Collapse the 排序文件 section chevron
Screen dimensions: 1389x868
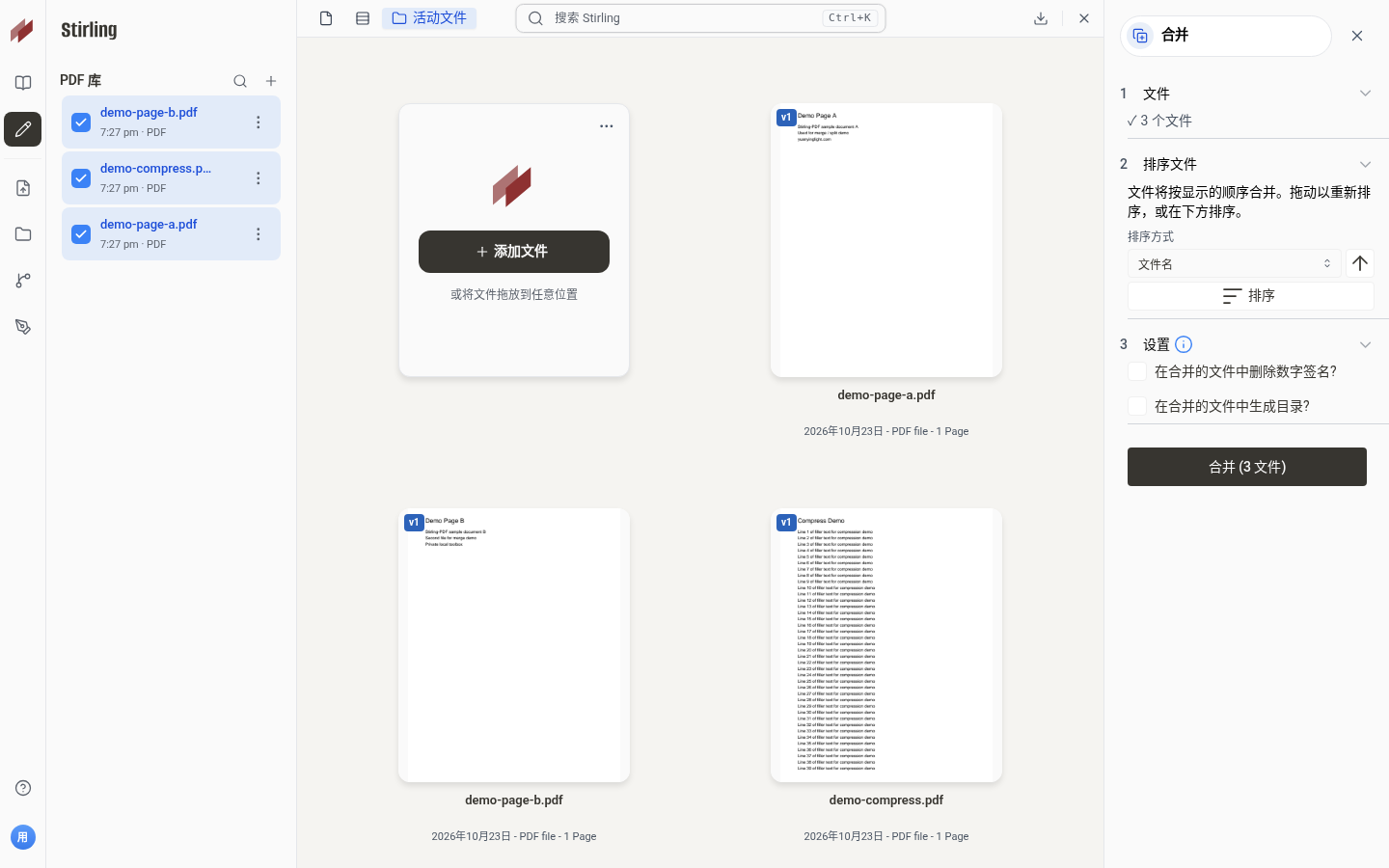point(1365,164)
